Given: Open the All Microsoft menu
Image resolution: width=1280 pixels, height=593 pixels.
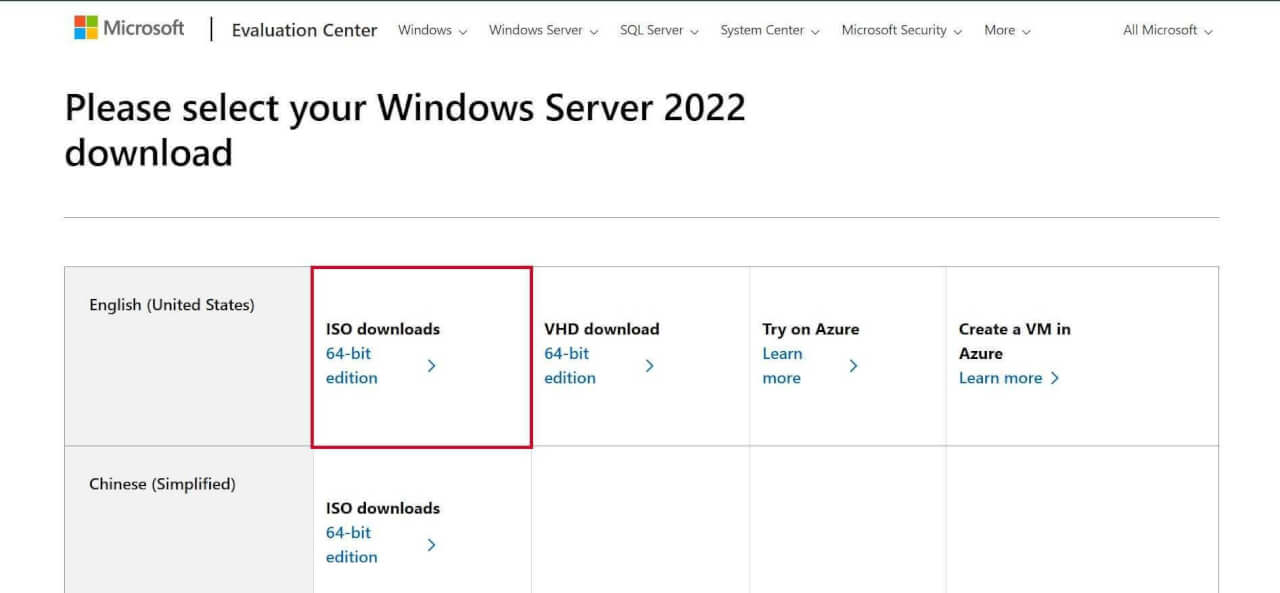Looking at the screenshot, I should 1165,31.
